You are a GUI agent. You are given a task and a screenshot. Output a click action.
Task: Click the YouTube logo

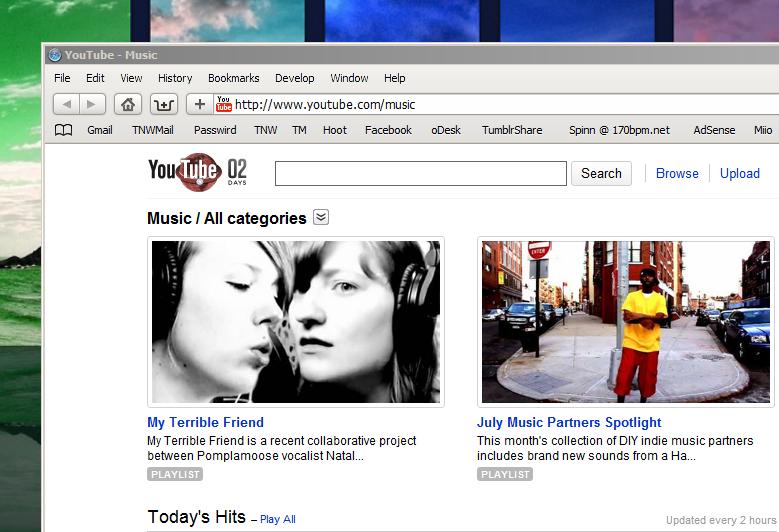184,171
